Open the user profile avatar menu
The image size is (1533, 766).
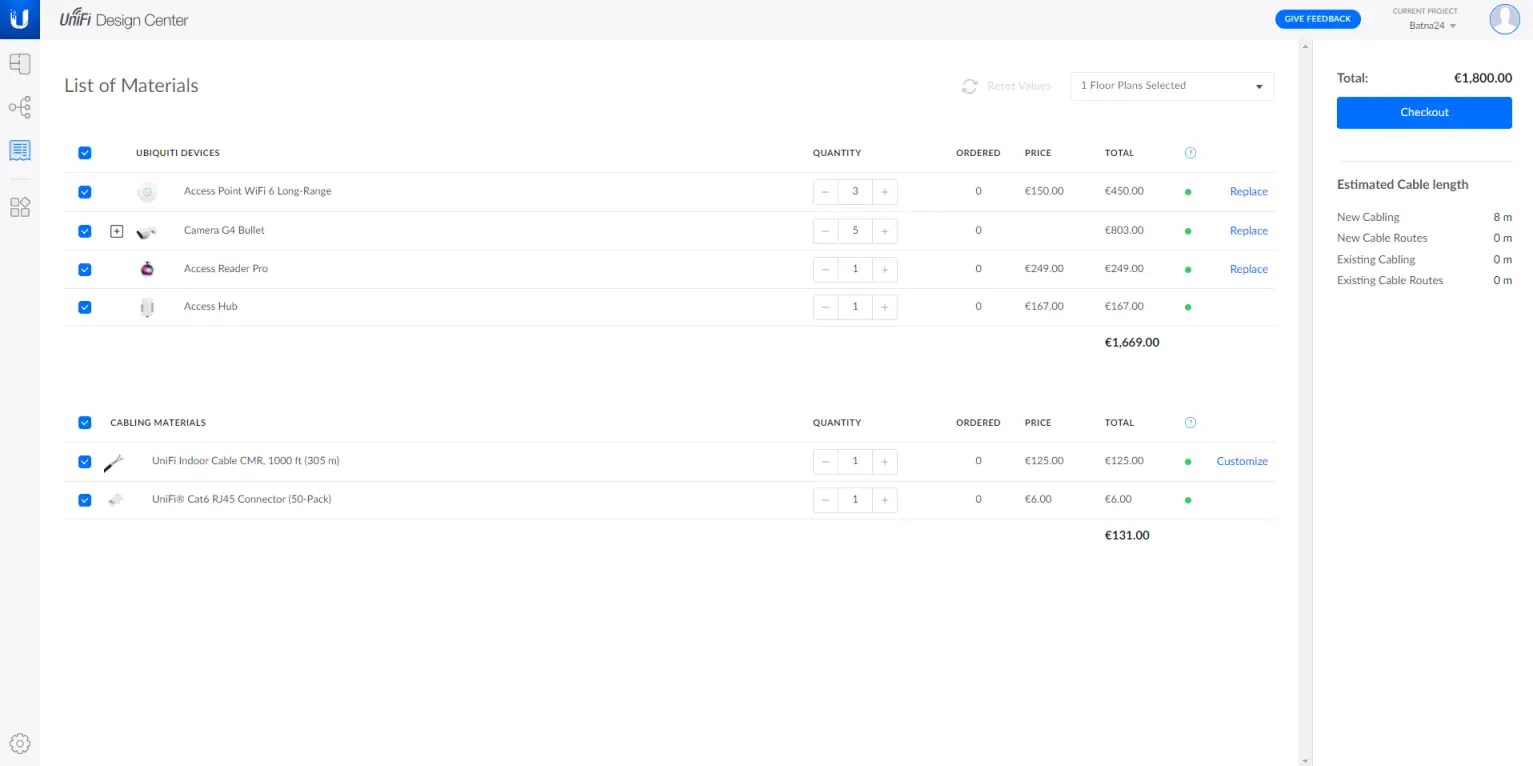click(x=1504, y=19)
